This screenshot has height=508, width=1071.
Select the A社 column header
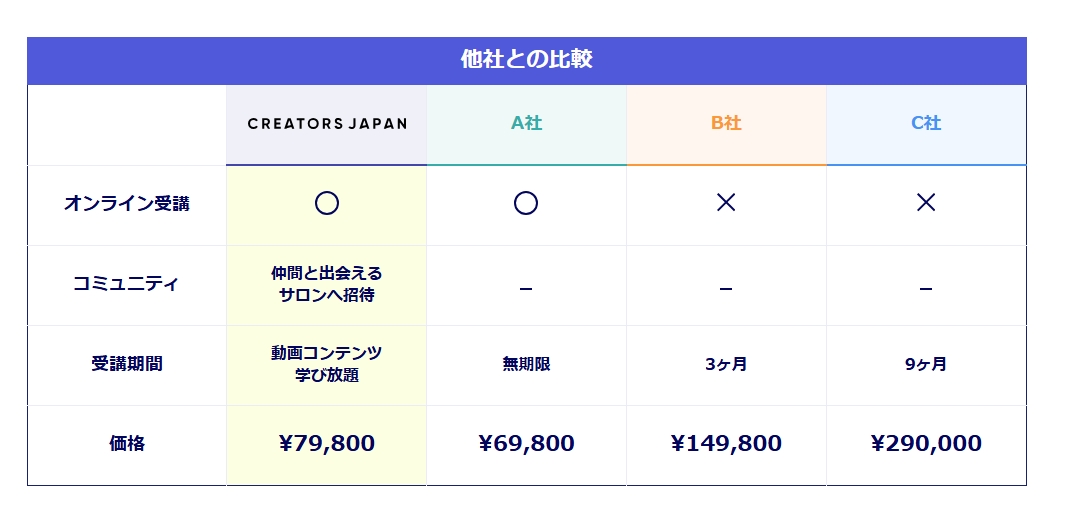(x=526, y=124)
